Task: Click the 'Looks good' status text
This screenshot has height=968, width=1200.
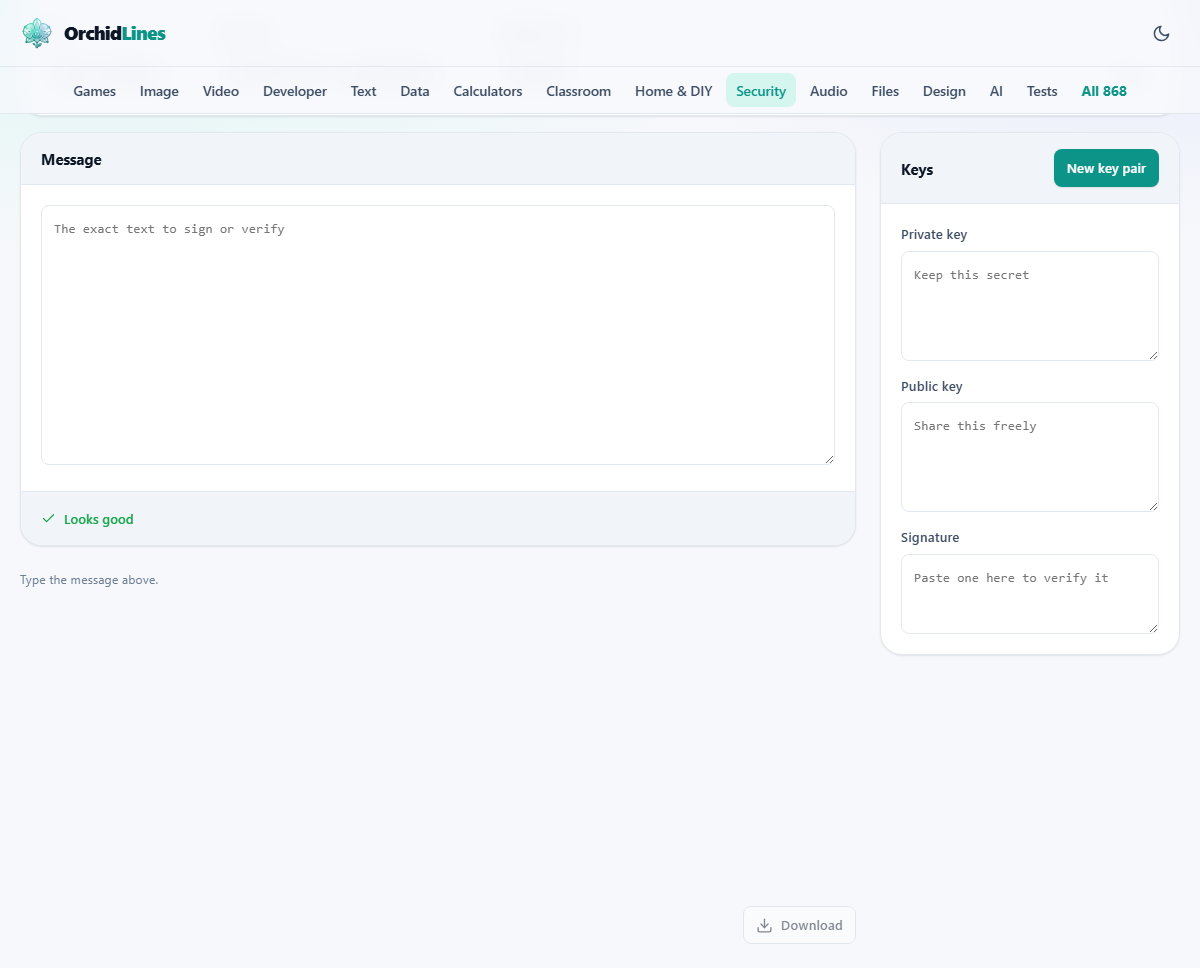Action: [x=99, y=519]
